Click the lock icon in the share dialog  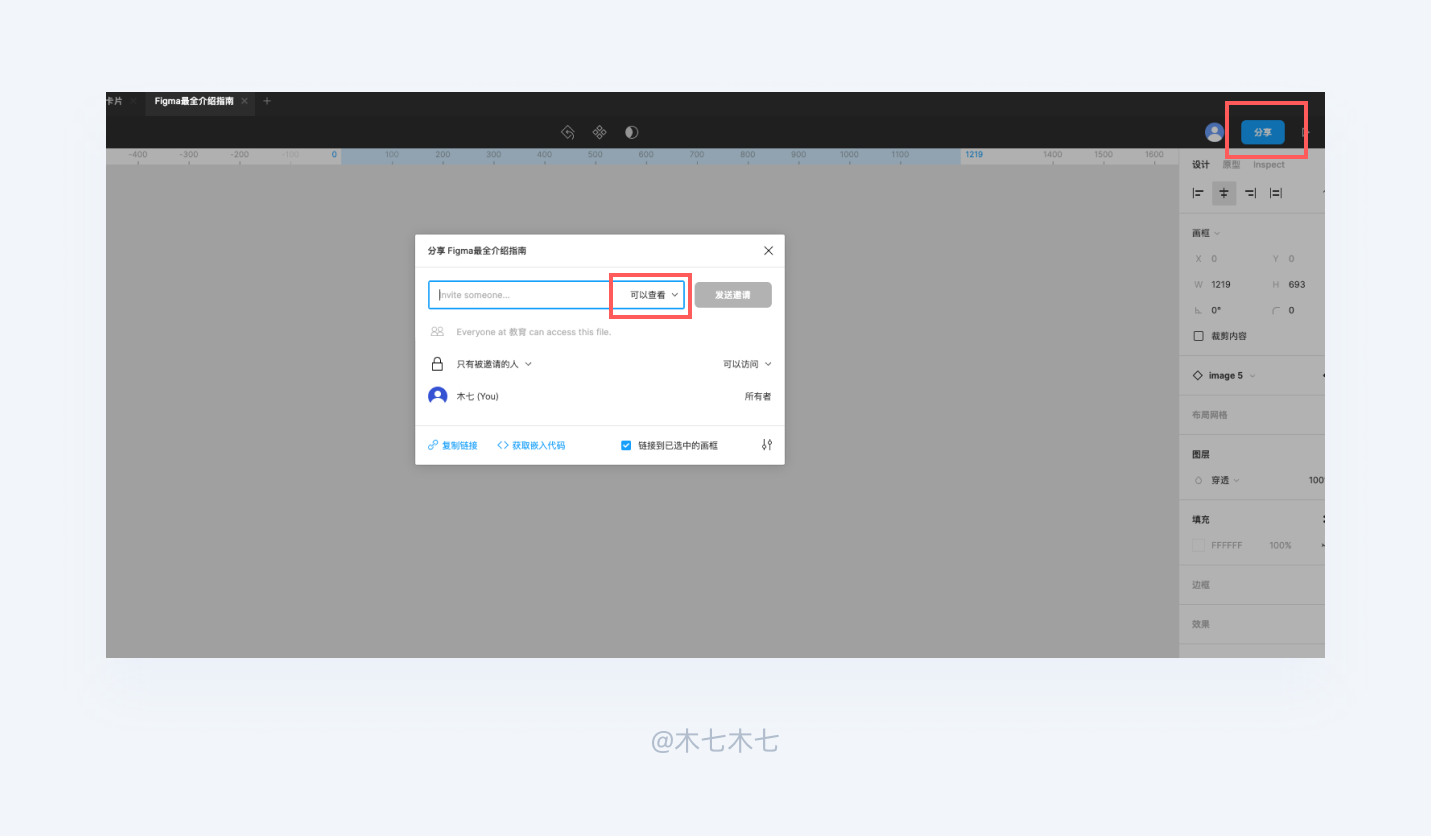pyautogui.click(x=437, y=363)
